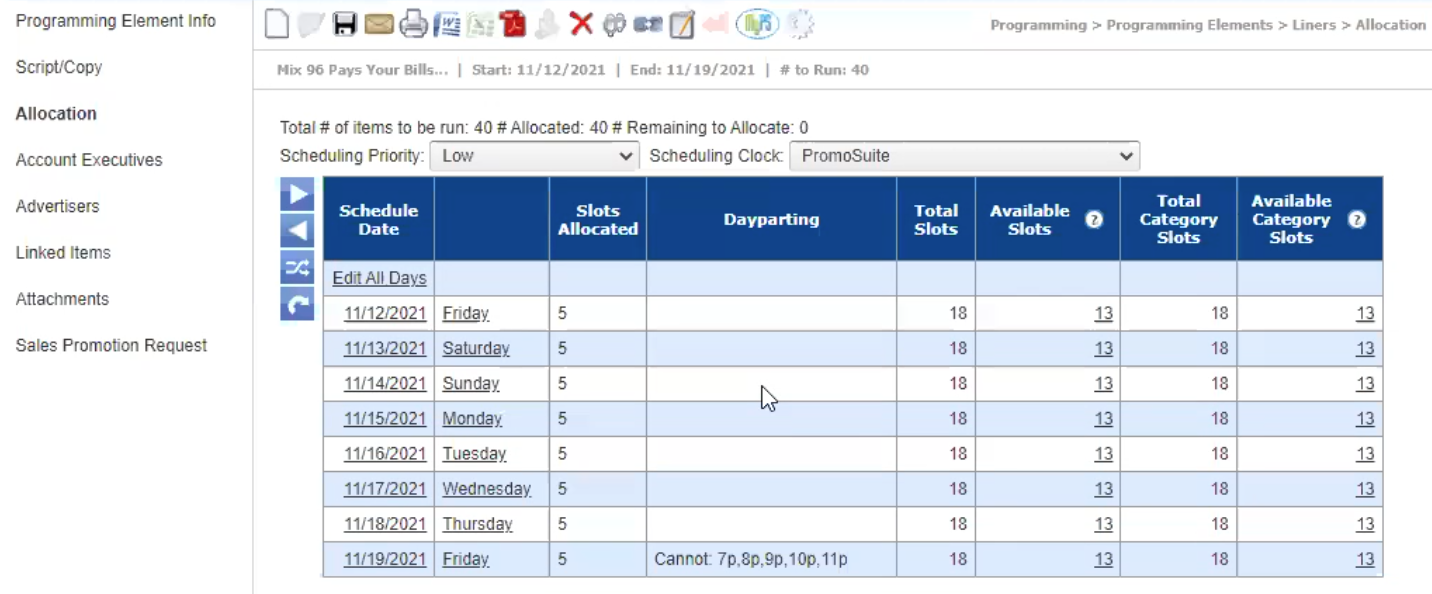
Task: Click Available Slots 13 in Monday row
Action: (x=1103, y=419)
